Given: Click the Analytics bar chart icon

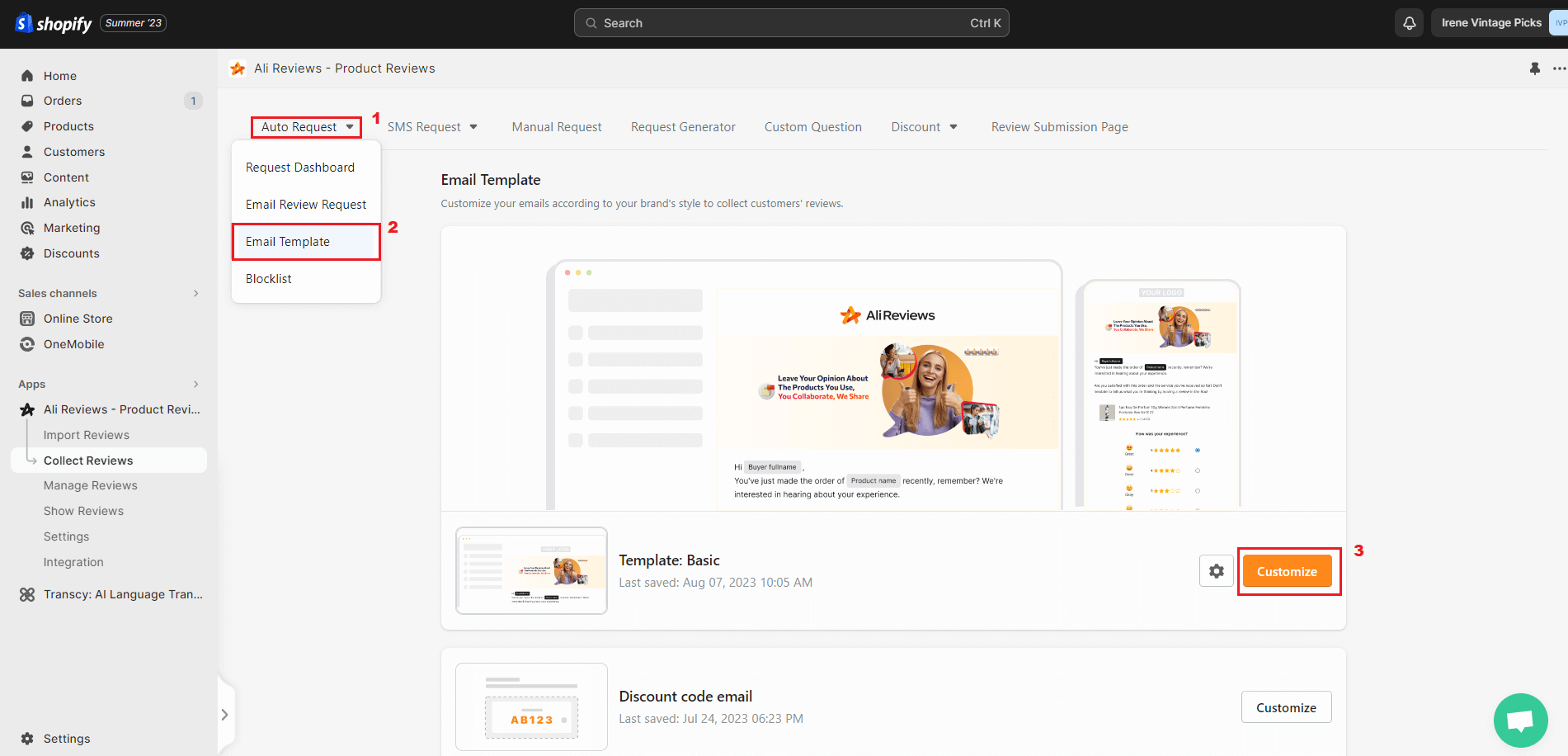Looking at the screenshot, I should [x=27, y=202].
